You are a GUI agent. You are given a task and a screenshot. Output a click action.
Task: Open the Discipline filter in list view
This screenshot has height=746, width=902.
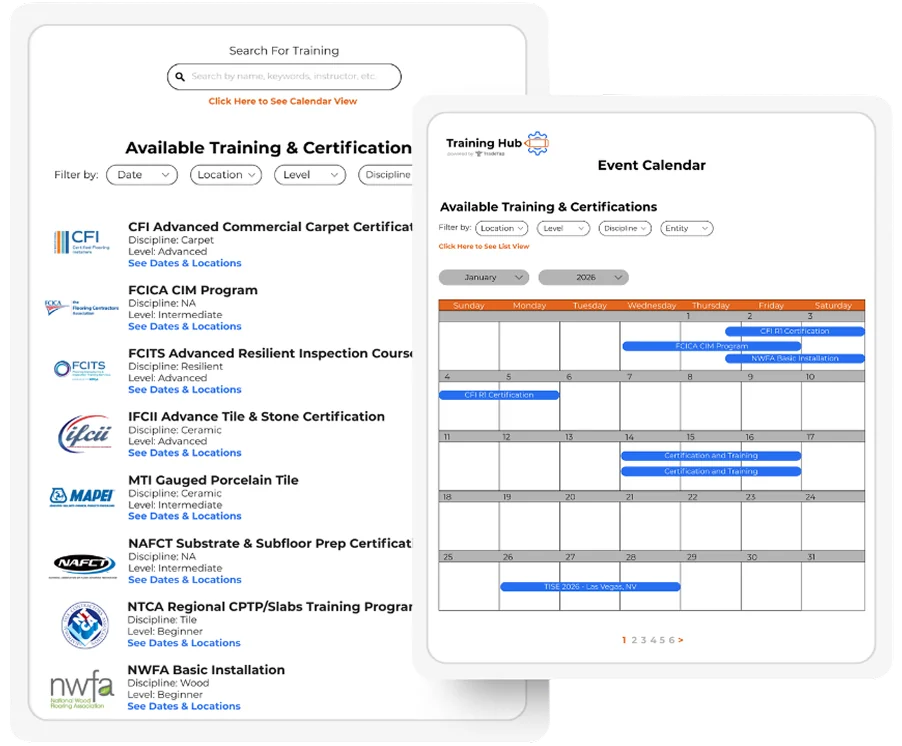click(x=385, y=175)
